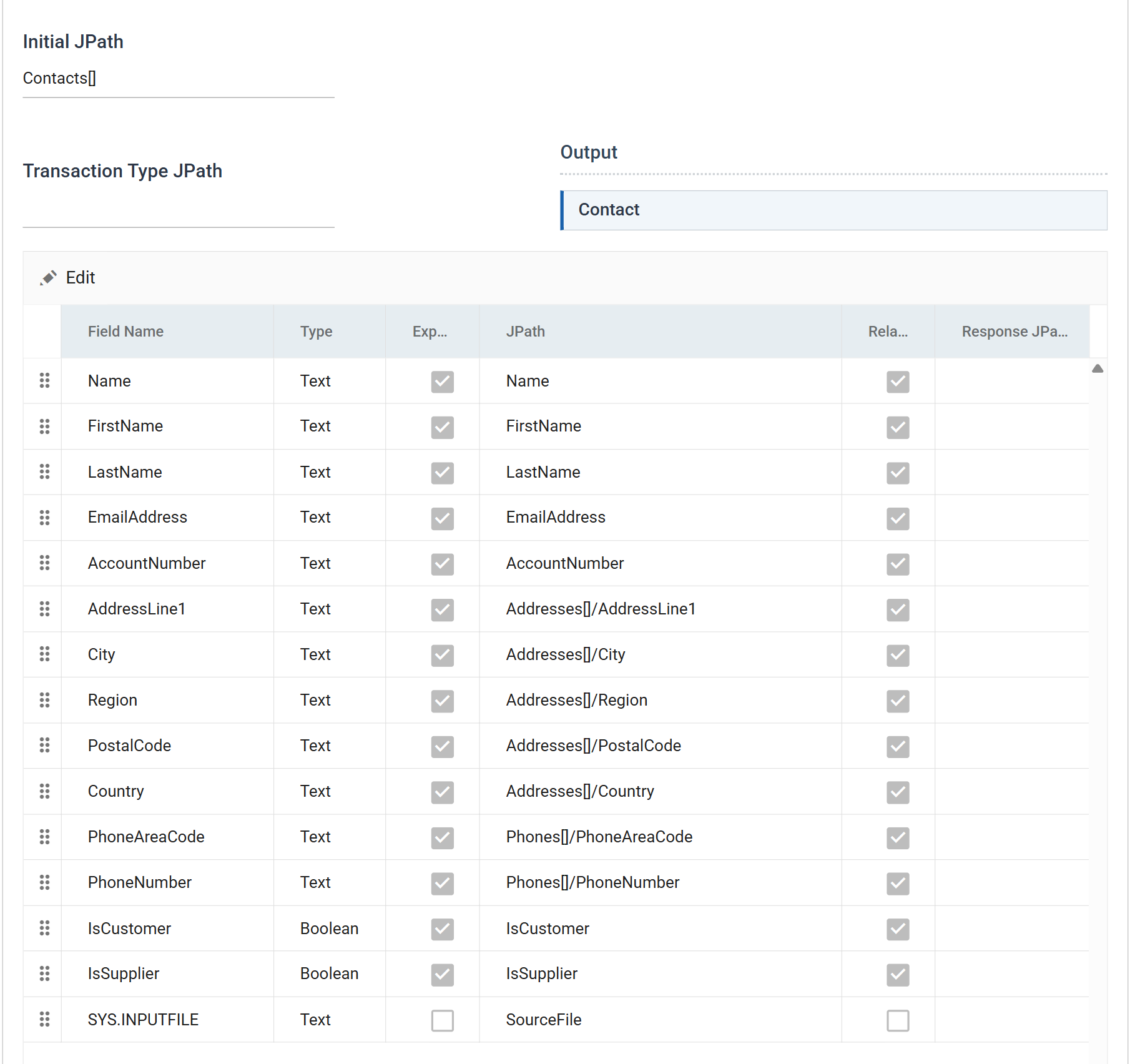Screen dimensions: 1130x1064
Task: Click the Boolean type cell for IsSupplier
Action: pyautogui.click(x=330, y=973)
